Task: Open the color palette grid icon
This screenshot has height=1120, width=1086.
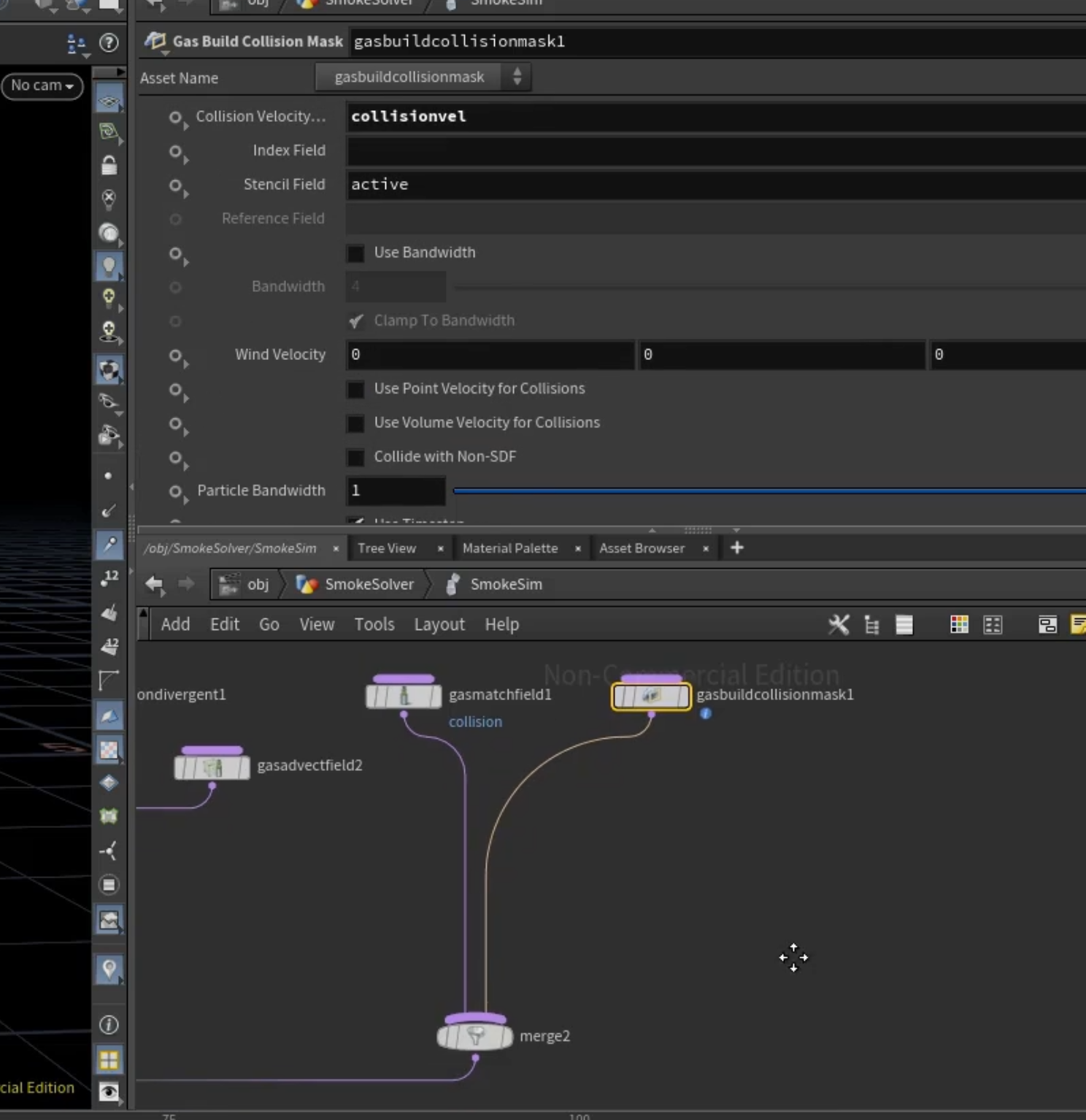Action: tap(959, 625)
